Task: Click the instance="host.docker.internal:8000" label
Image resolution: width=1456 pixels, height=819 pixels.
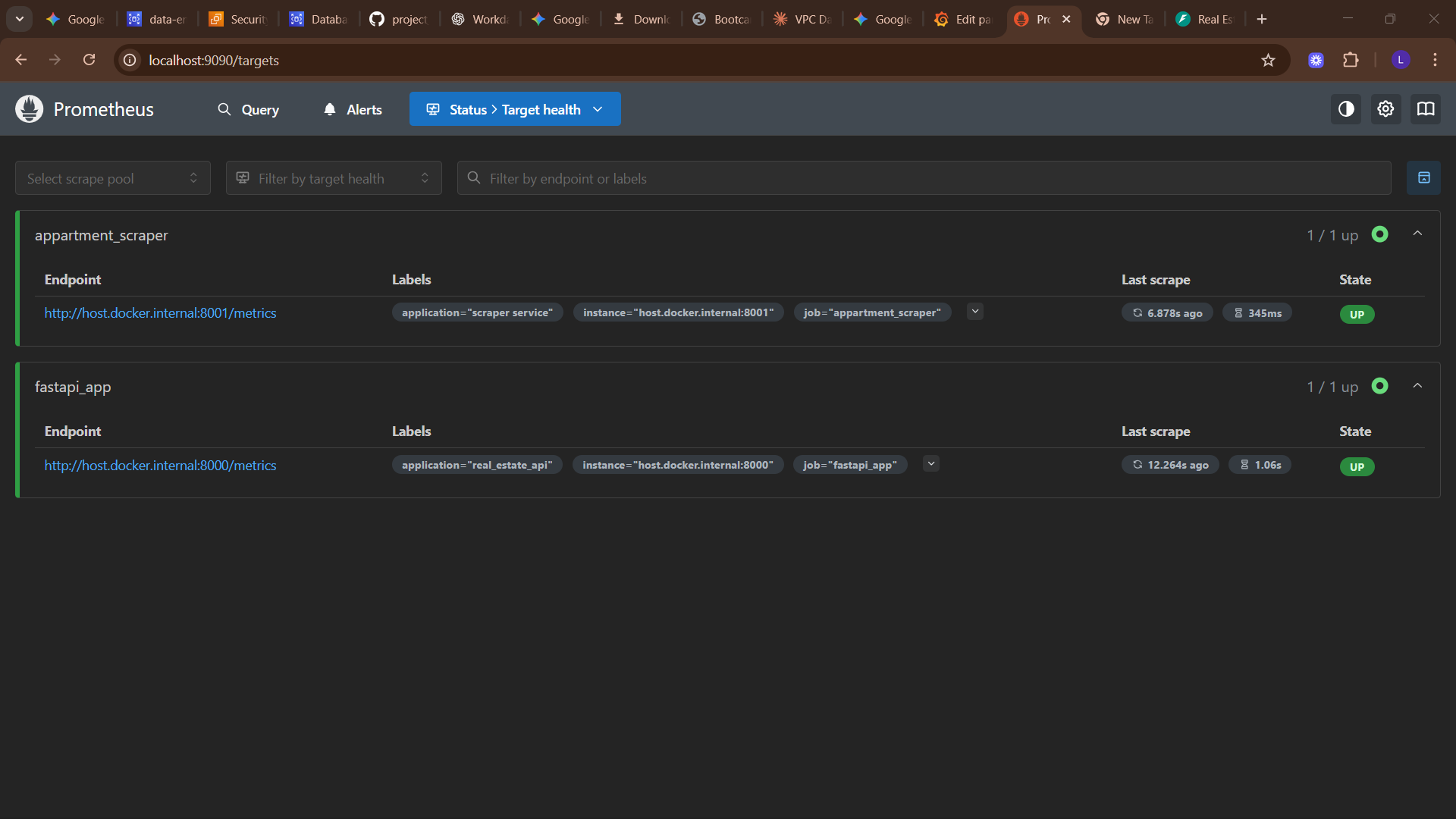Action: coord(678,465)
